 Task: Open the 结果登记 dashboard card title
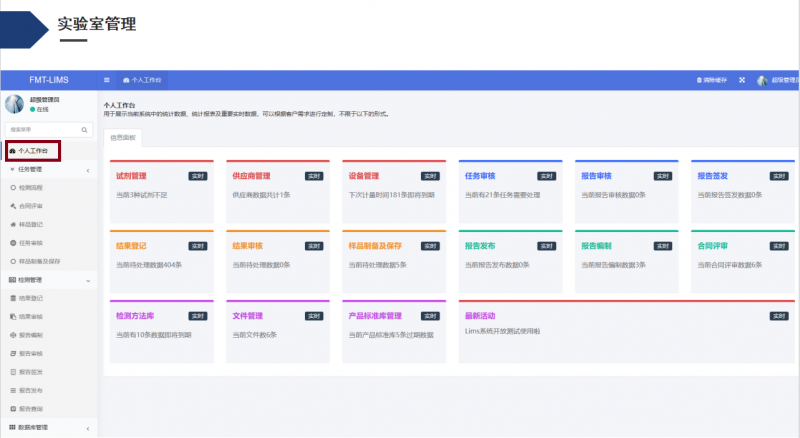131,246
